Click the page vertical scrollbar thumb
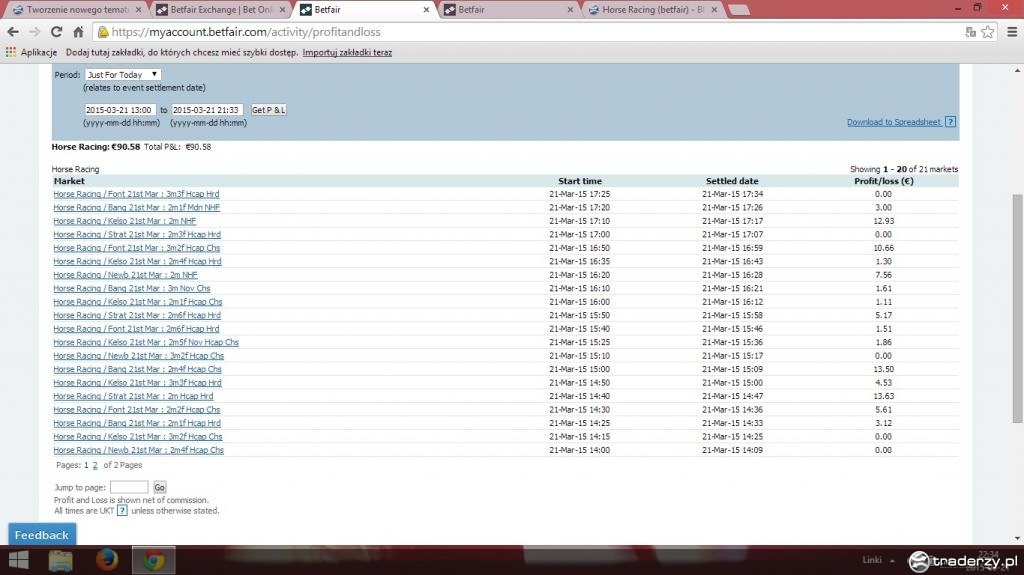The width and height of the screenshot is (1024, 575). 1017,307
